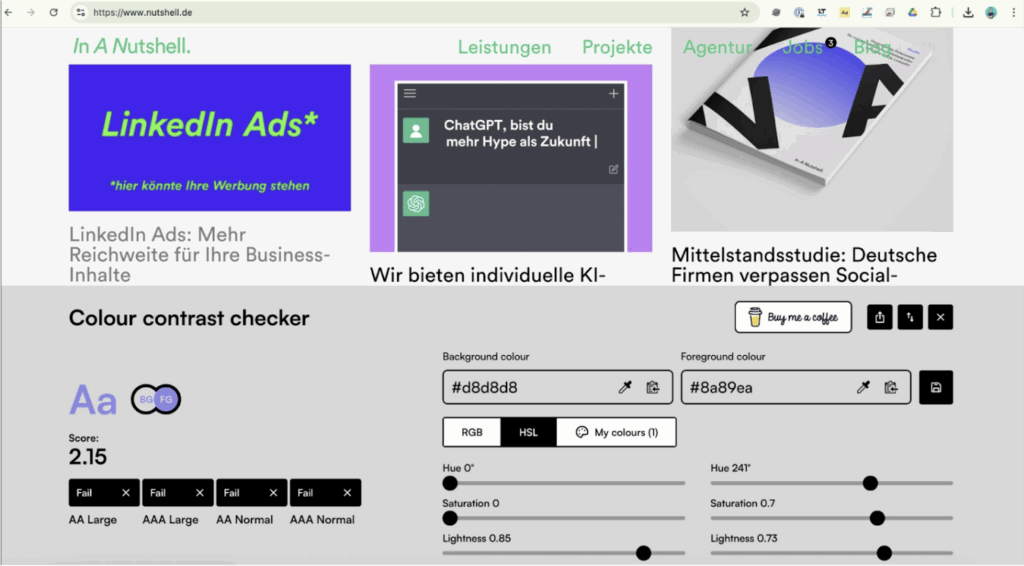Adjust the background Lightness 0.85 slider
Viewport: 1024px width, 566px height.
(x=564, y=553)
